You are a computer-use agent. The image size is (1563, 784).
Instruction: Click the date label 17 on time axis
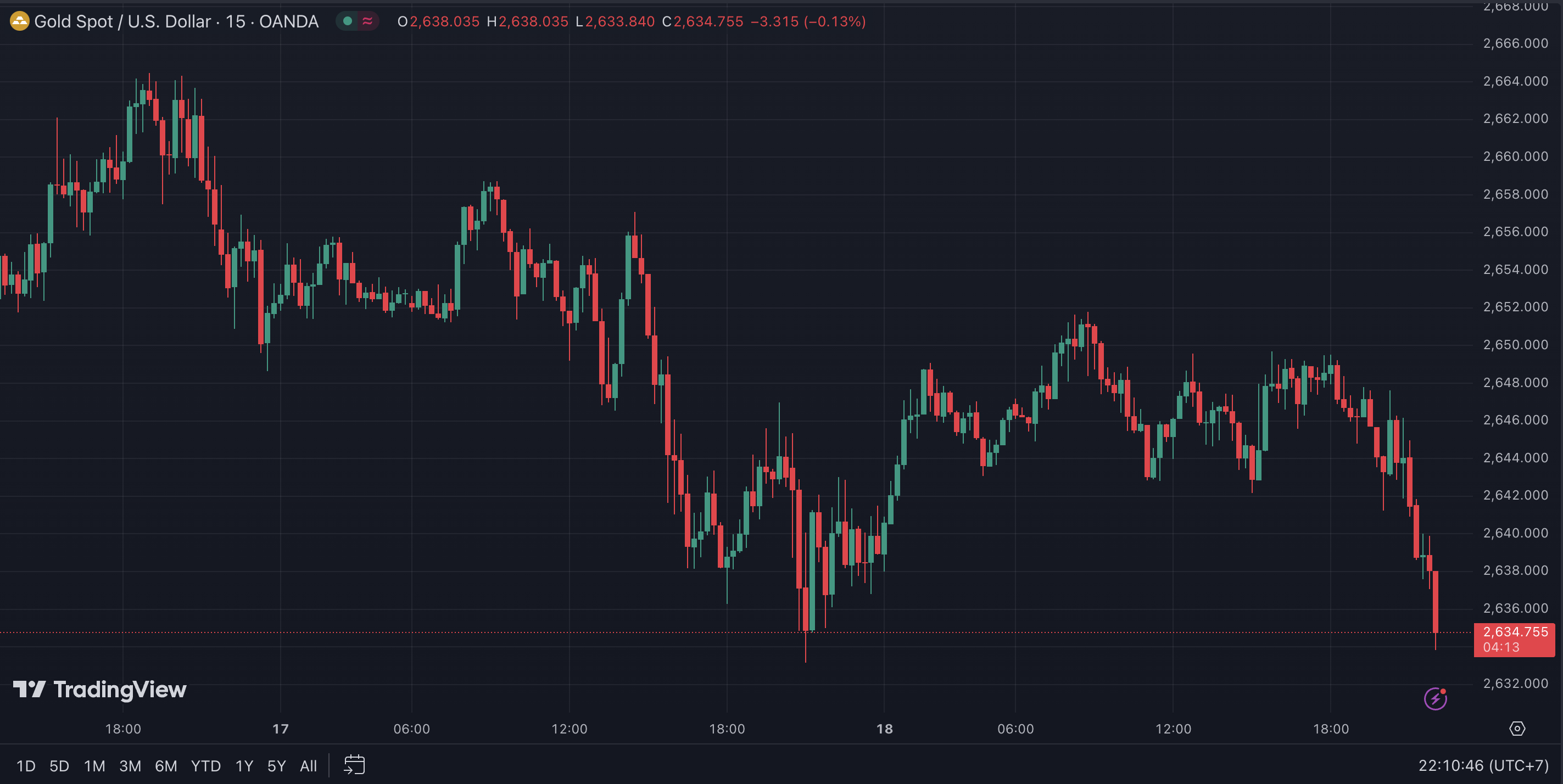pyautogui.click(x=280, y=729)
